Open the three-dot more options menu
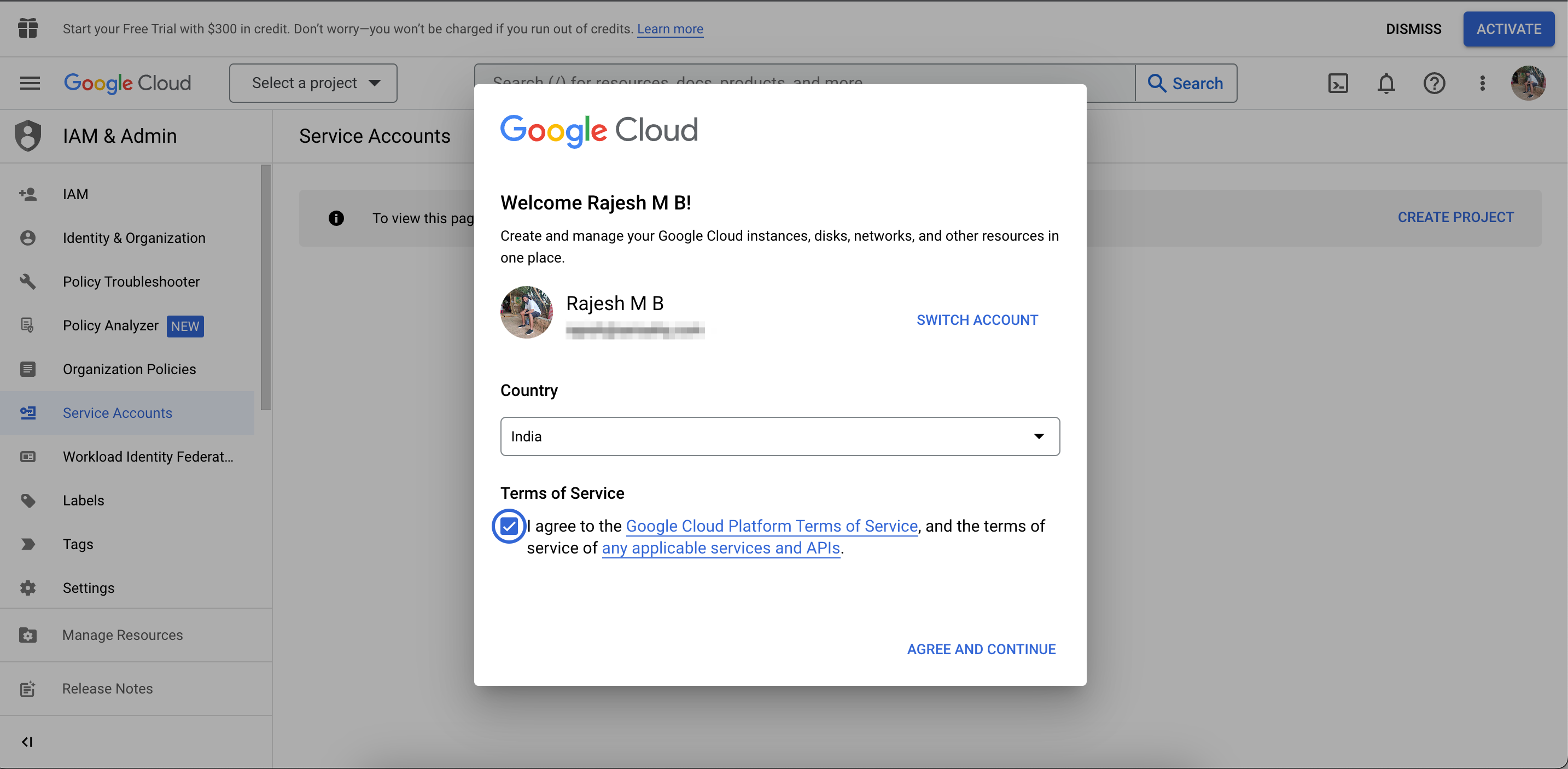Image resolution: width=1568 pixels, height=769 pixels. [x=1482, y=84]
